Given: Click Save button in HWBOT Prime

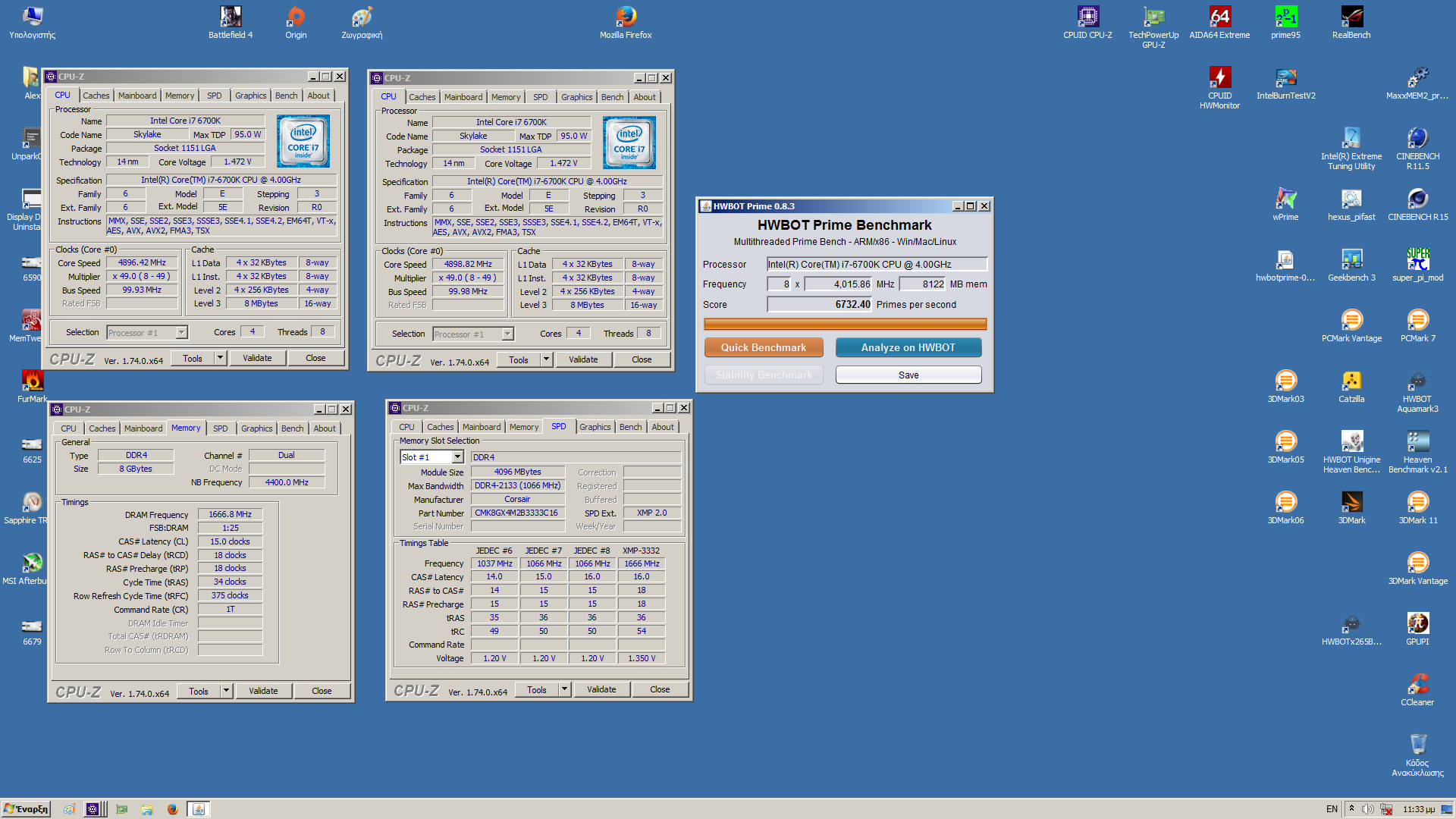Looking at the screenshot, I should point(908,375).
